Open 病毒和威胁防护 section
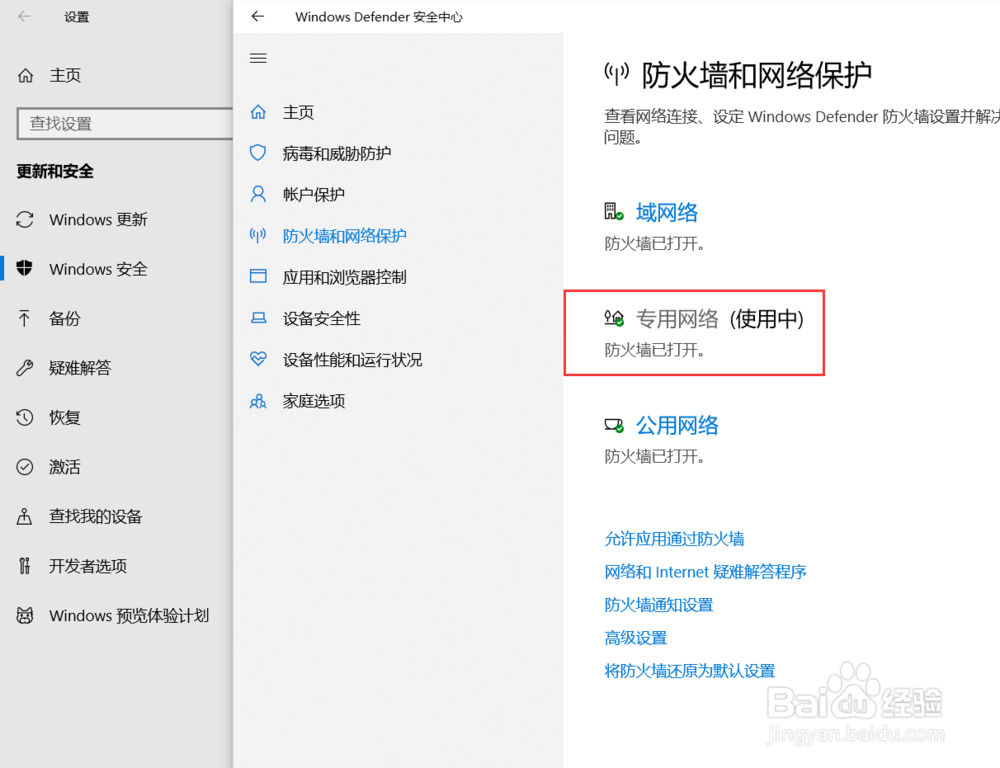 pos(337,153)
